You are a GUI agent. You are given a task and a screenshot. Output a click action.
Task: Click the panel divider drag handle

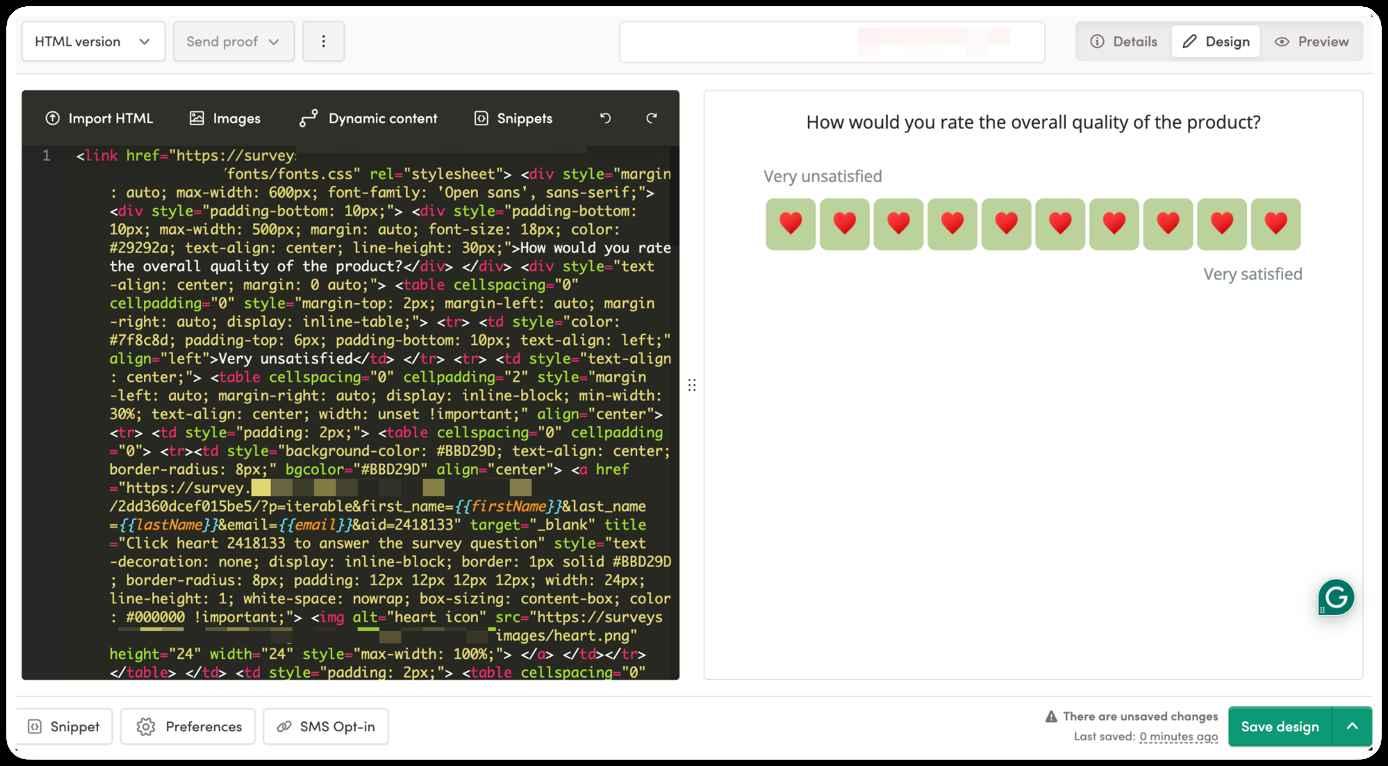coord(692,385)
